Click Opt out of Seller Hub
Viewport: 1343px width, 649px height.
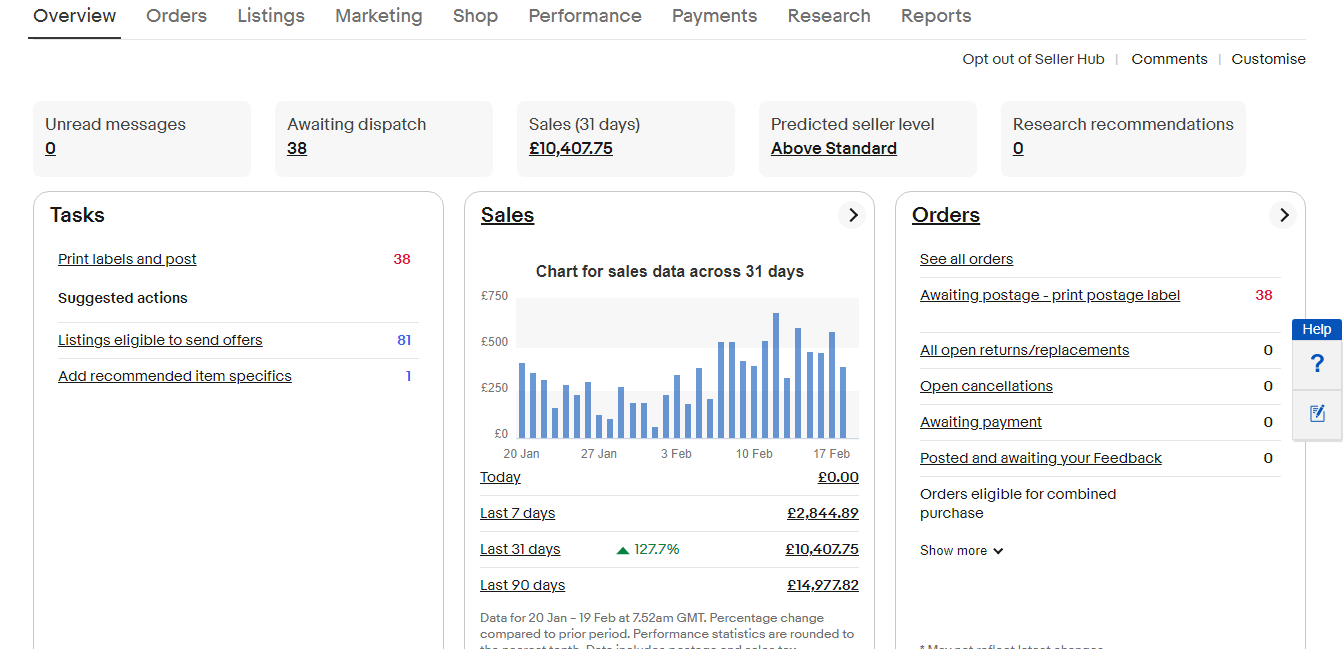tap(1033, 59)
